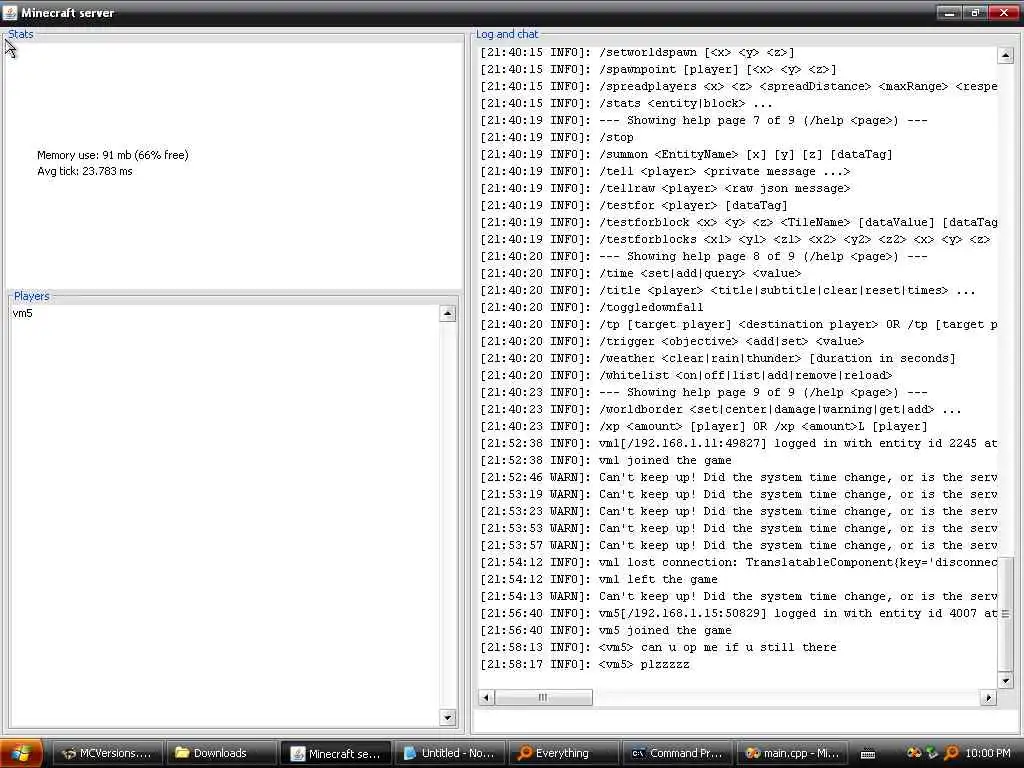
Task: Click players list scroll up arrow
Action: (447, 313)
